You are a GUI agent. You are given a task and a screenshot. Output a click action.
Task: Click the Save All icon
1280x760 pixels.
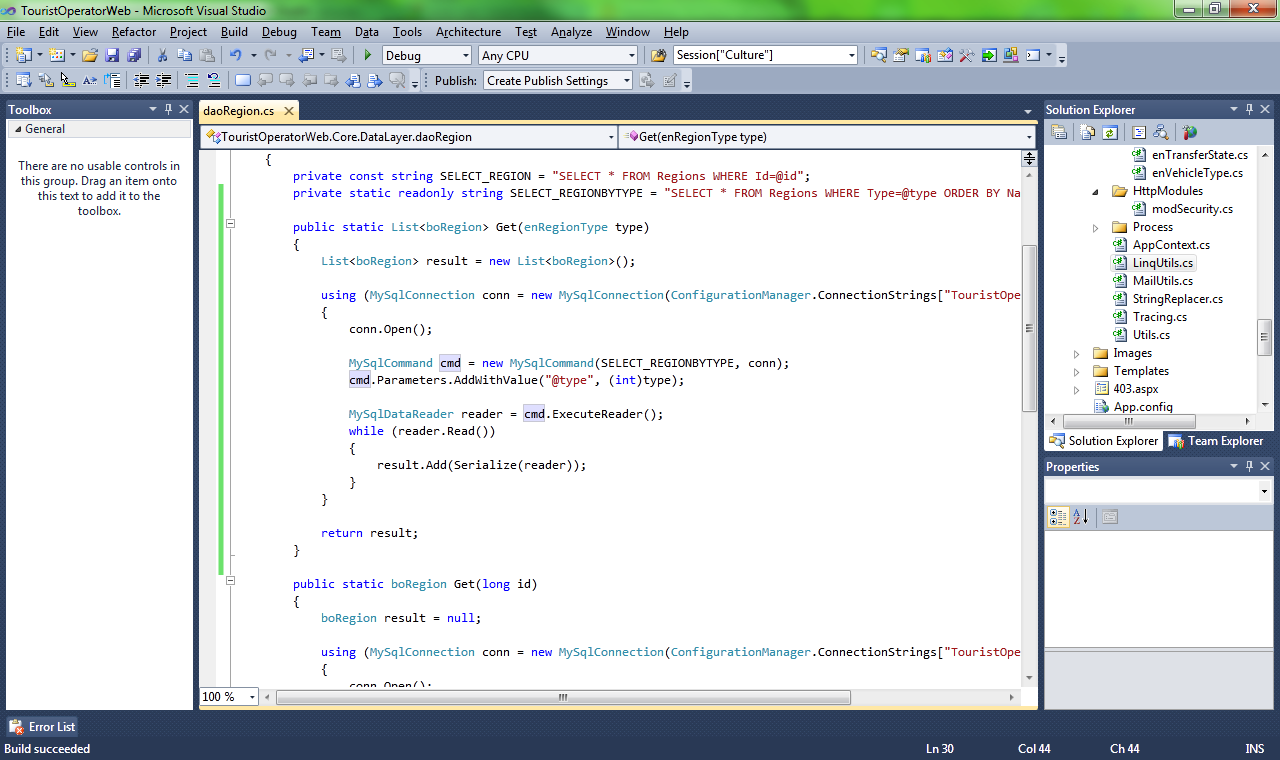[x=134, y=55]
